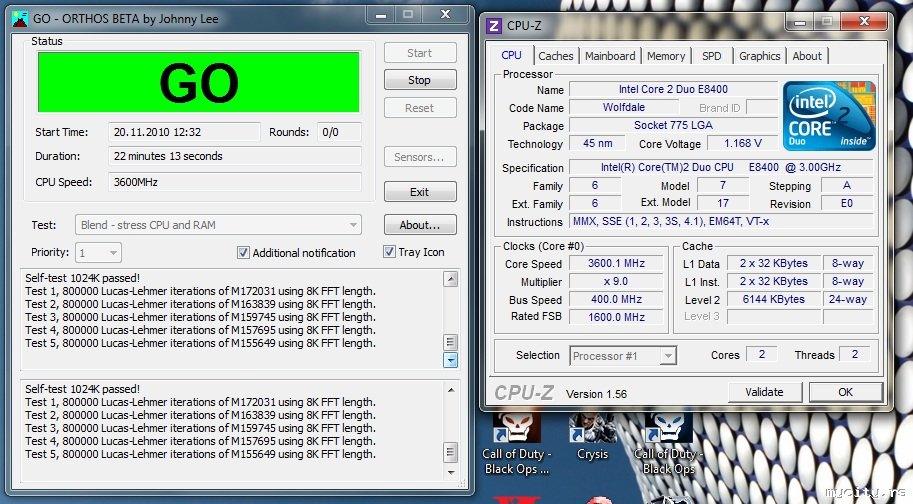Click the Rated FSB 1600.0 MHz value
Screen dimensions: 913x504
pyautogui.click(x=616, y=317)
